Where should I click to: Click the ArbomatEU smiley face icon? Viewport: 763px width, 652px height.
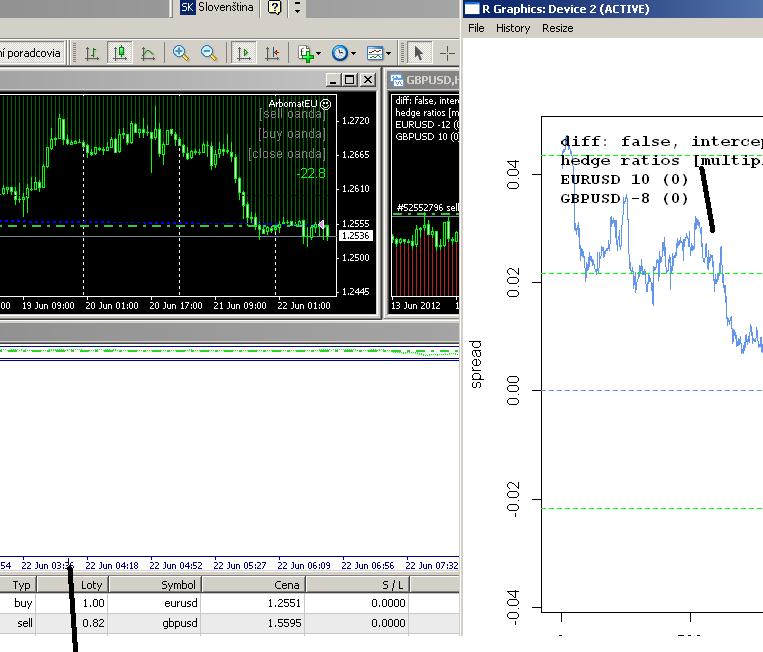(x=326, y=104)
